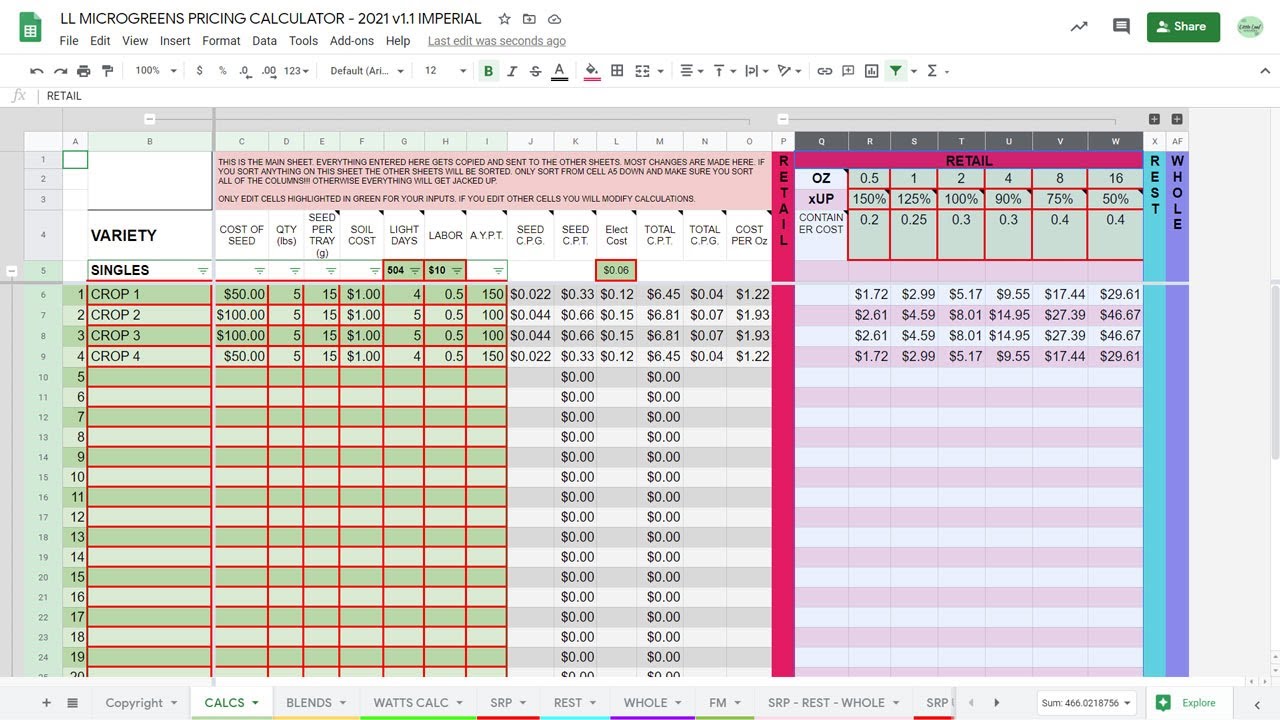Image resolution: width=1280 pixels, height=720 pixels.
Task: Show all sheets list
Action: pos(72,703)
